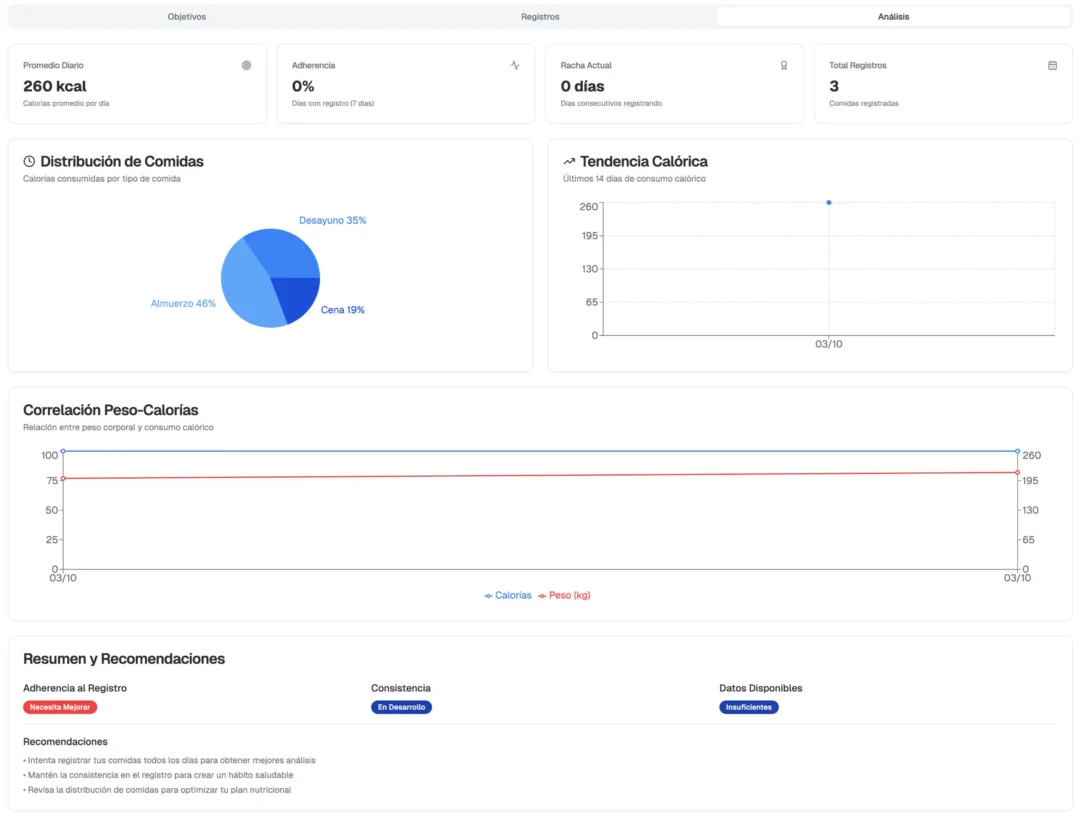Open the Registros tab
1080x826 pixels.
point(540,17)
